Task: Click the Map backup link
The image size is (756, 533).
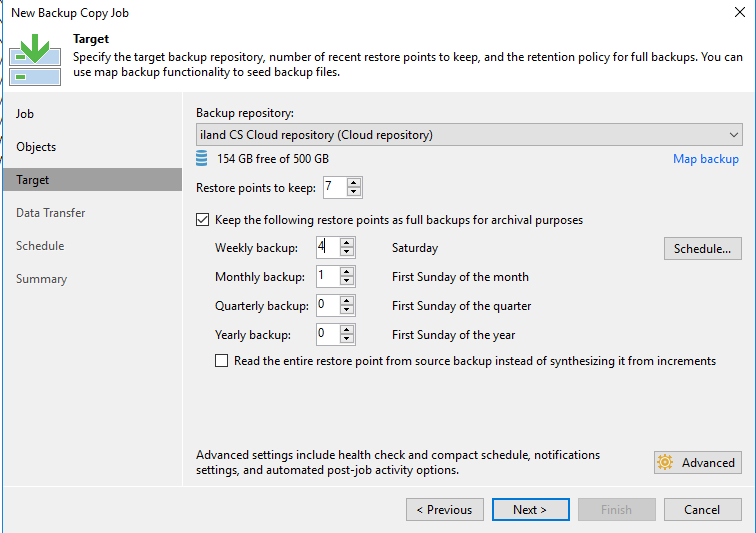Action: (x=705, y=159)
